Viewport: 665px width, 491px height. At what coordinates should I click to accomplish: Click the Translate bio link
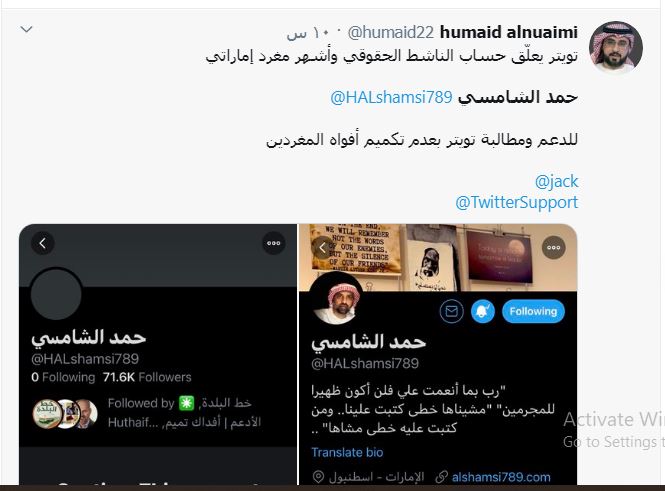(347, 452)
